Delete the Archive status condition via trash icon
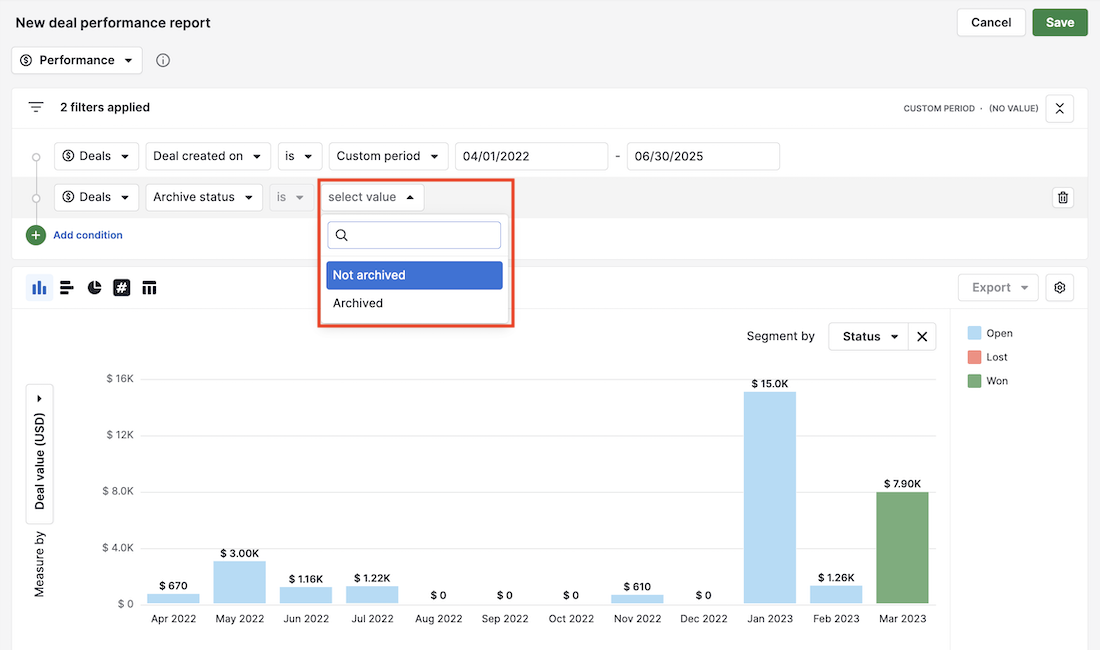 [x=1063, y=198]
